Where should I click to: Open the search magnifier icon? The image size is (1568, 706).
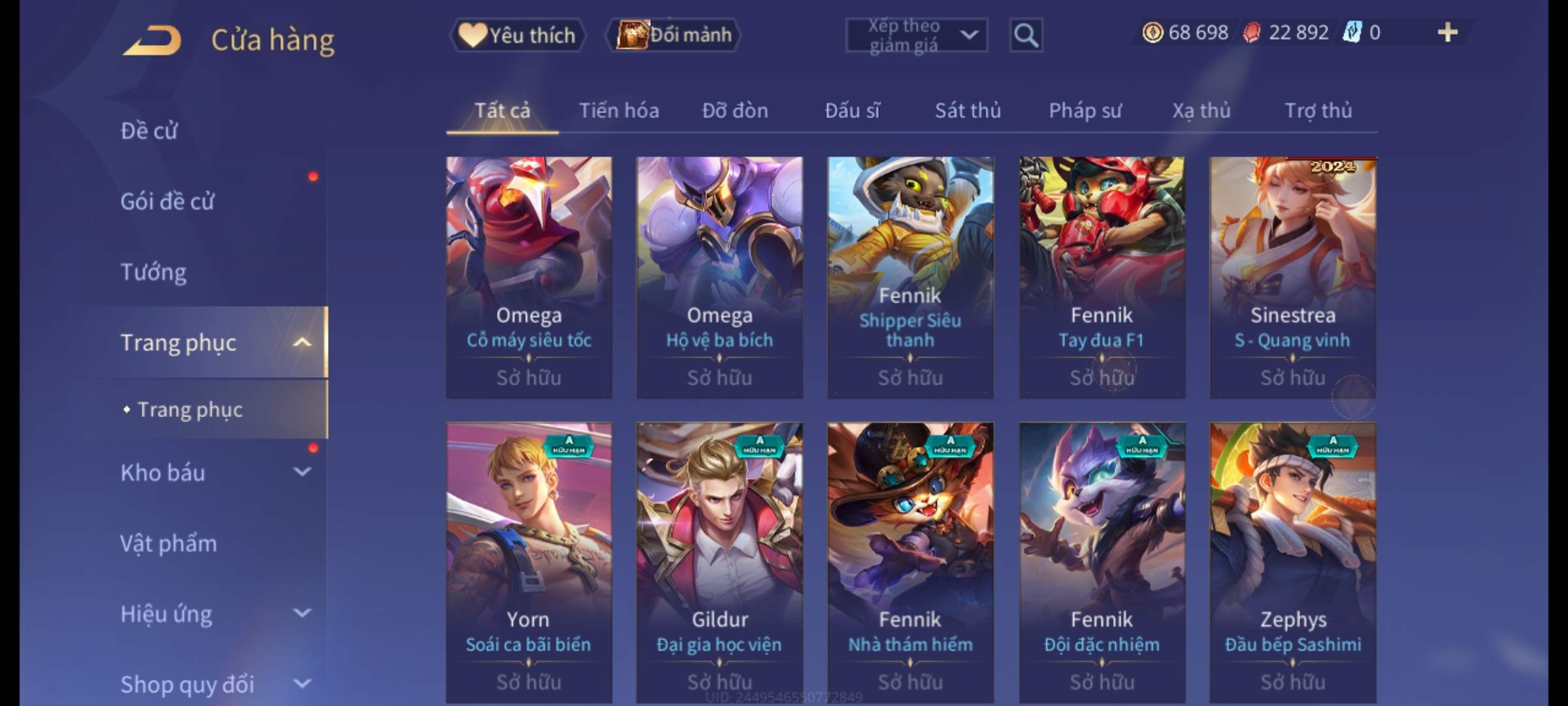pyautogui.click(x=1026, y=35)
